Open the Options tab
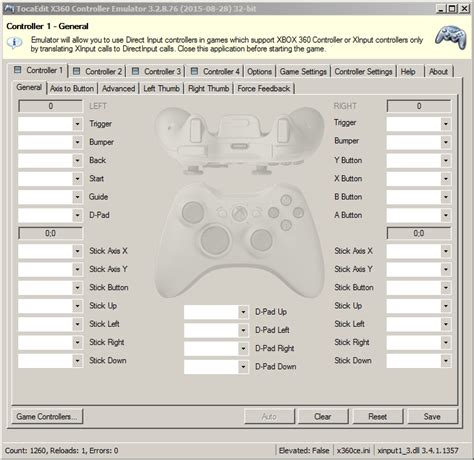Screen dimensions: 474x460 [259, 71]
